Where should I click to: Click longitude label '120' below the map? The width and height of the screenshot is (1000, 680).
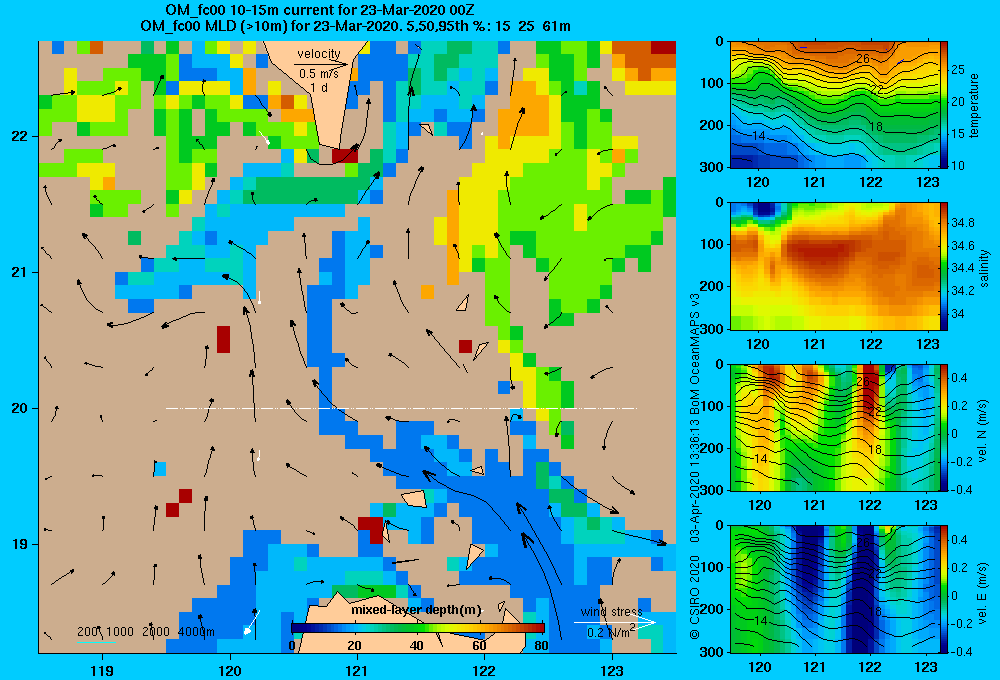click(230, 670)
